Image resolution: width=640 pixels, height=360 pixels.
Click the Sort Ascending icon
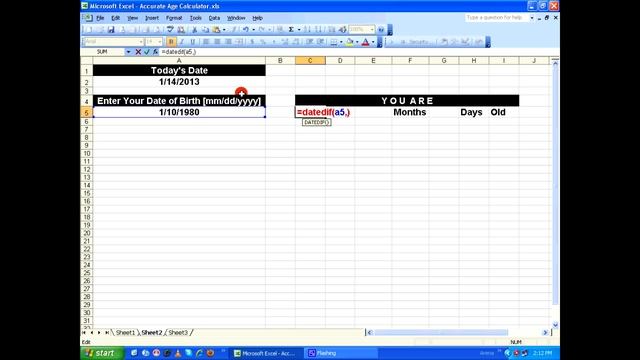tap(308, 30)
